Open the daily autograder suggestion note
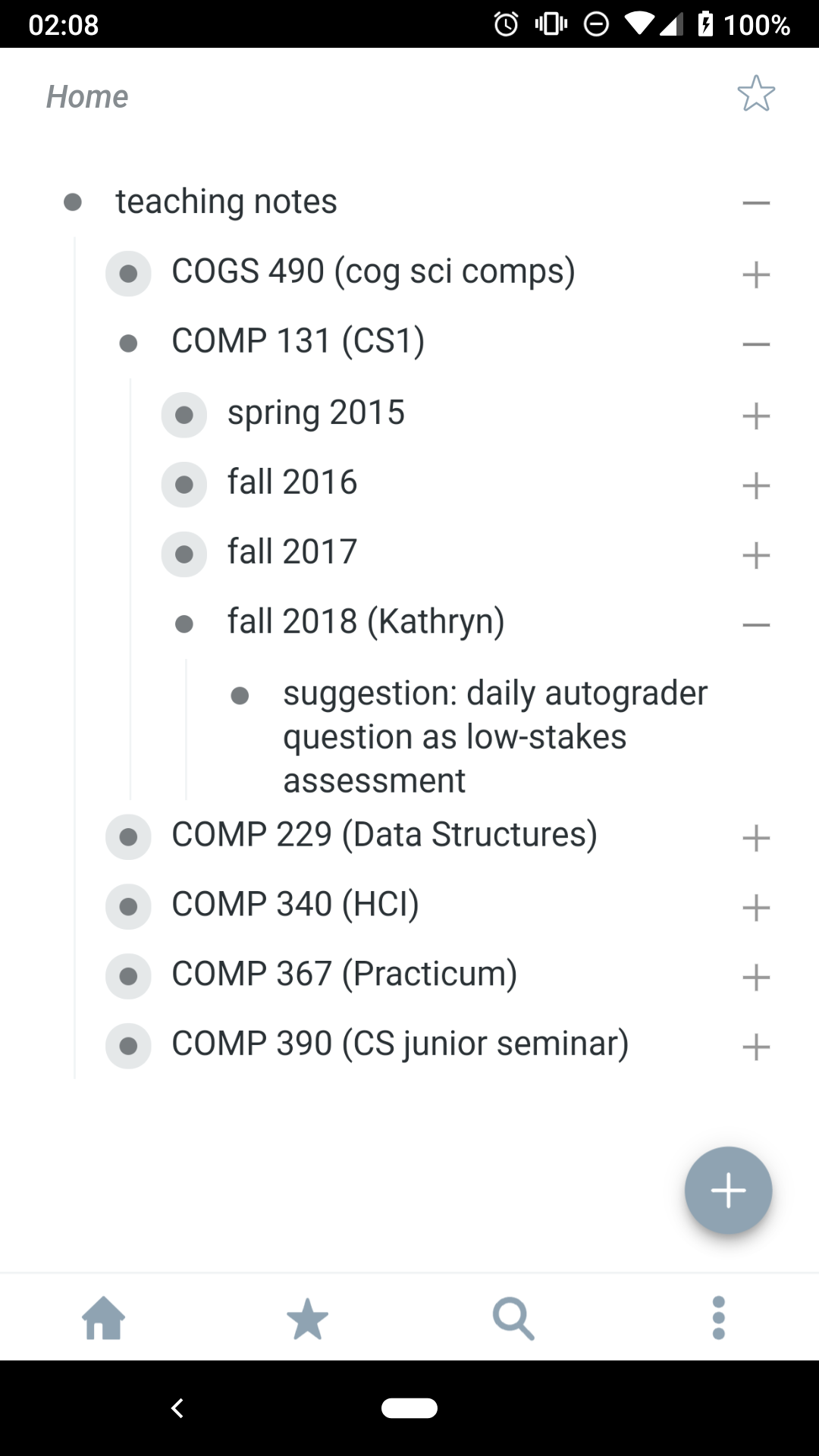Screen dimensions: 819x1456 point(495,736)
